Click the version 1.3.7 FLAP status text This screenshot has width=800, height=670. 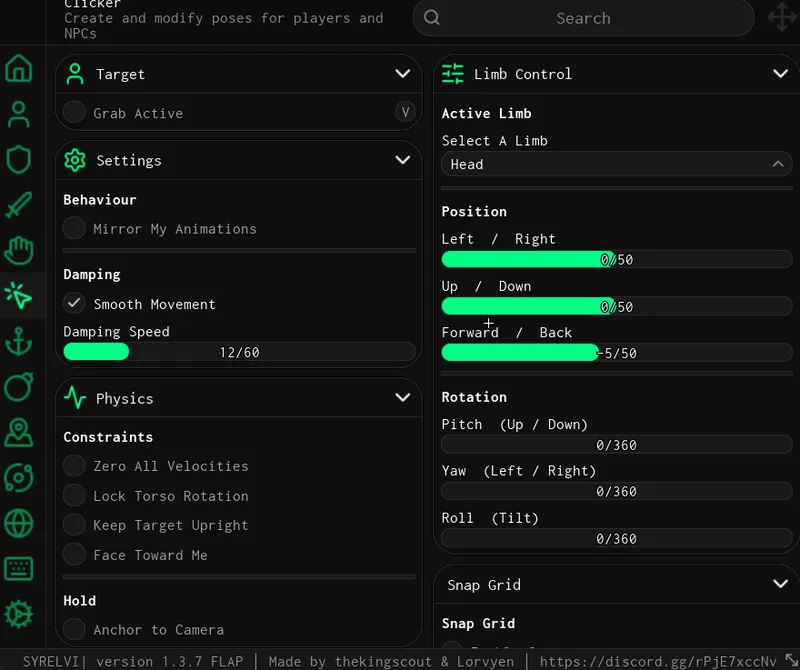(169, 661)
